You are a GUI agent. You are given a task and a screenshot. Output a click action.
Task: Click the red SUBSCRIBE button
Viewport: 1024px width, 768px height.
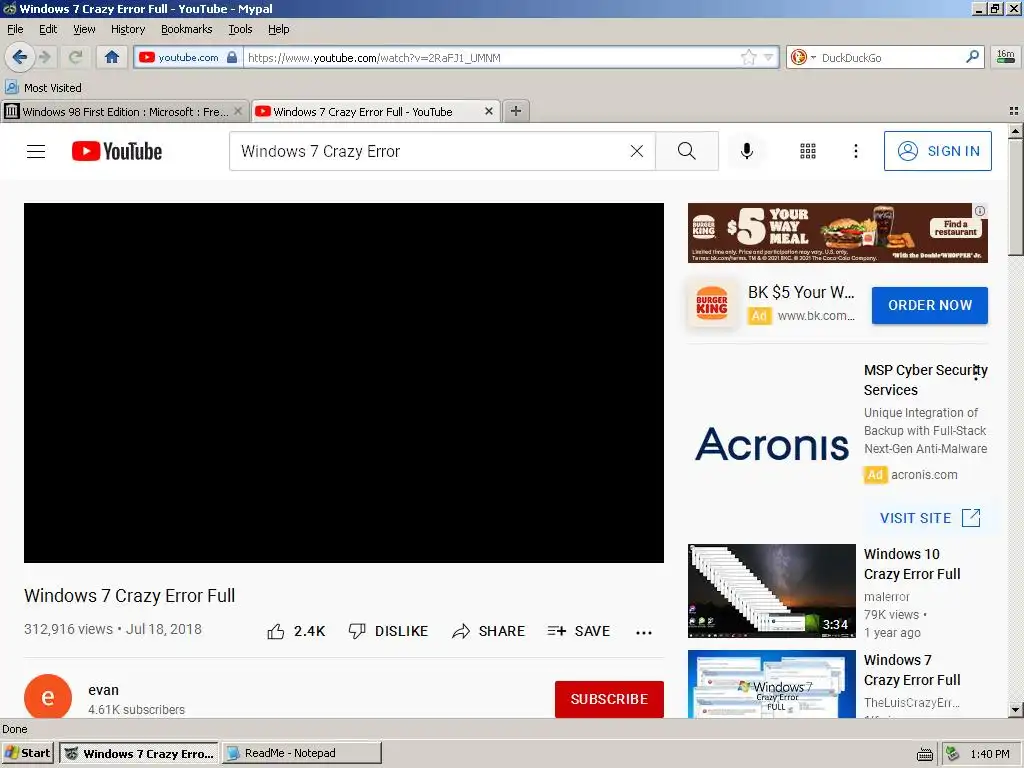point(609,699)
